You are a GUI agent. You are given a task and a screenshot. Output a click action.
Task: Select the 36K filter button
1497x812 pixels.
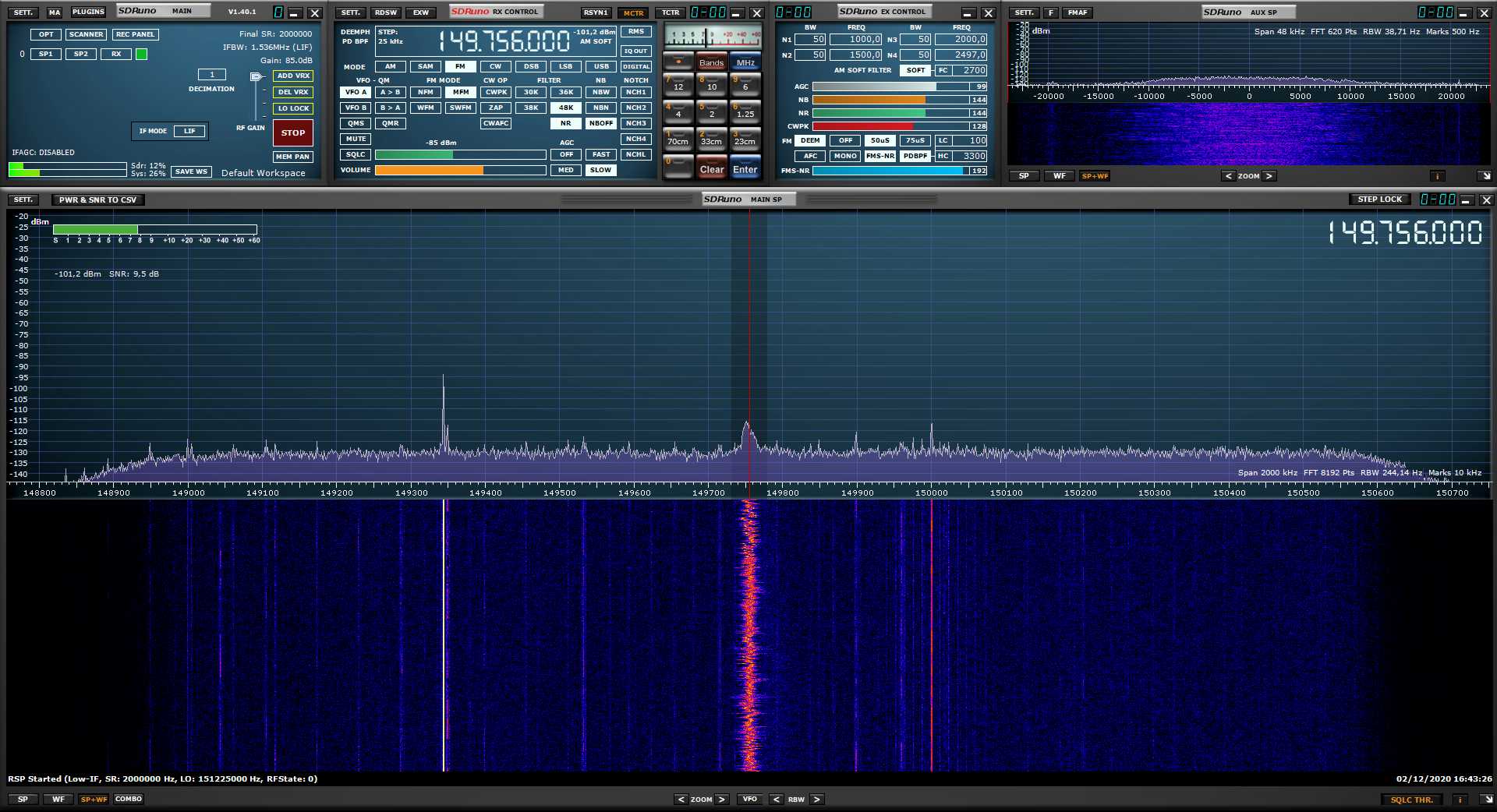pyautogui.click(x=565, y=92)
